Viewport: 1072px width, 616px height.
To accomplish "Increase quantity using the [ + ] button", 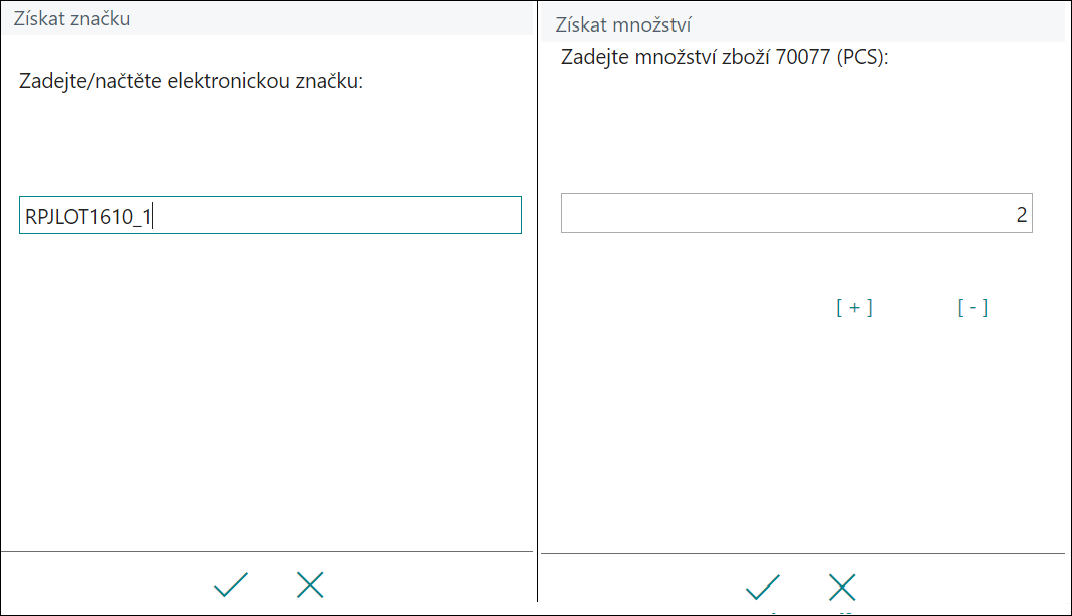I will coord(854,308).
